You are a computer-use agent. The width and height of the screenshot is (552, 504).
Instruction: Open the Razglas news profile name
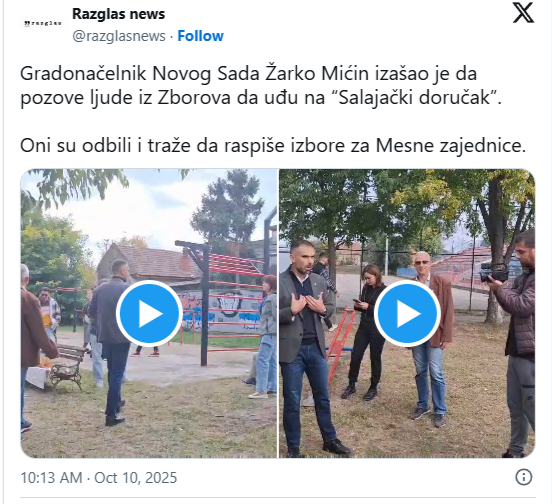(118, 14)
